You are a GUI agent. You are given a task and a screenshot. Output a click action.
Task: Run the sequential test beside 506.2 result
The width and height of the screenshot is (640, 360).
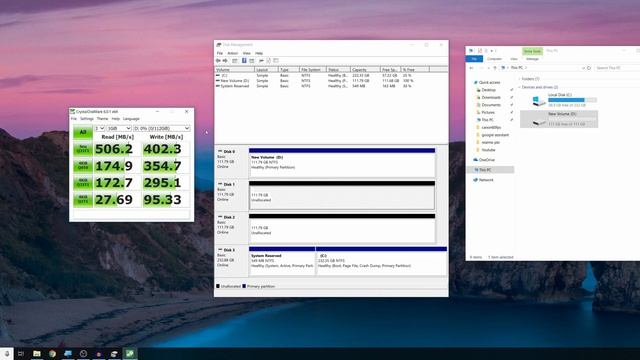83,149
